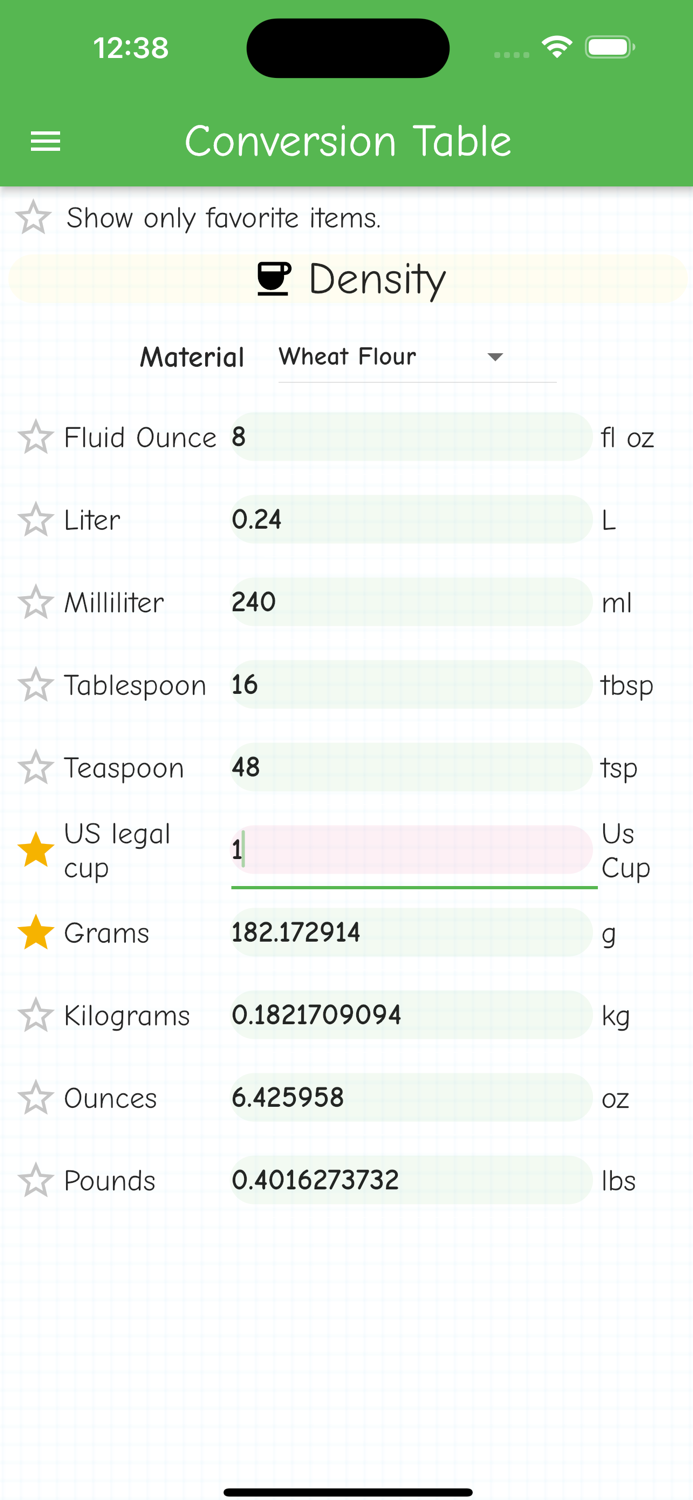This screenshot has height=1500, width=693.
Task: Favorite the Kilograms row star
Action: [x=35, y=1014]
